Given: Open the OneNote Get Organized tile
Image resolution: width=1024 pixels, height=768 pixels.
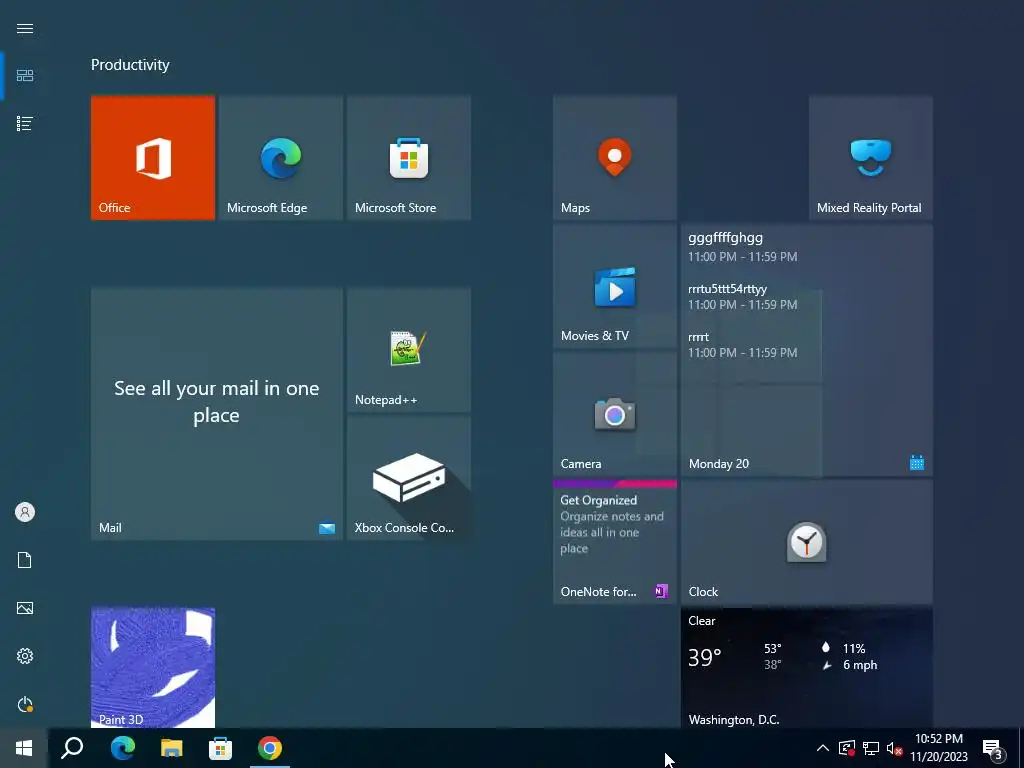Looking at the screenshot, I should pos(615,541).
